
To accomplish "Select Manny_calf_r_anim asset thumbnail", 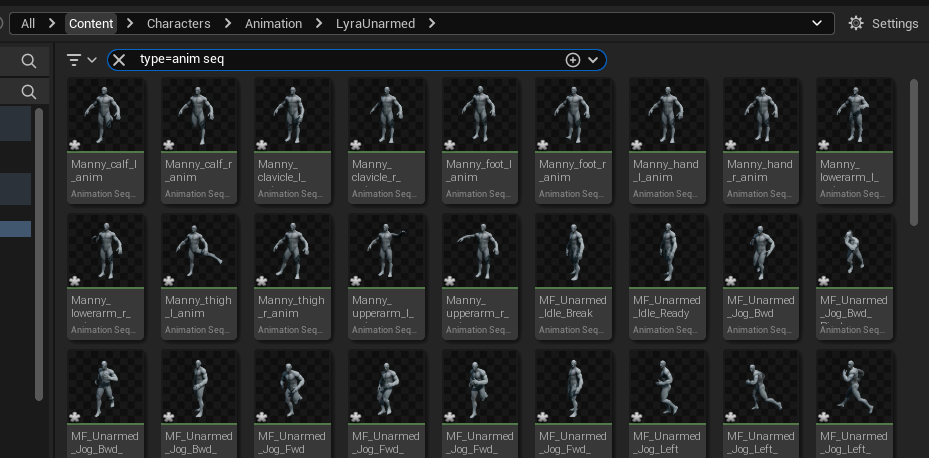I will tap(199, 115).
